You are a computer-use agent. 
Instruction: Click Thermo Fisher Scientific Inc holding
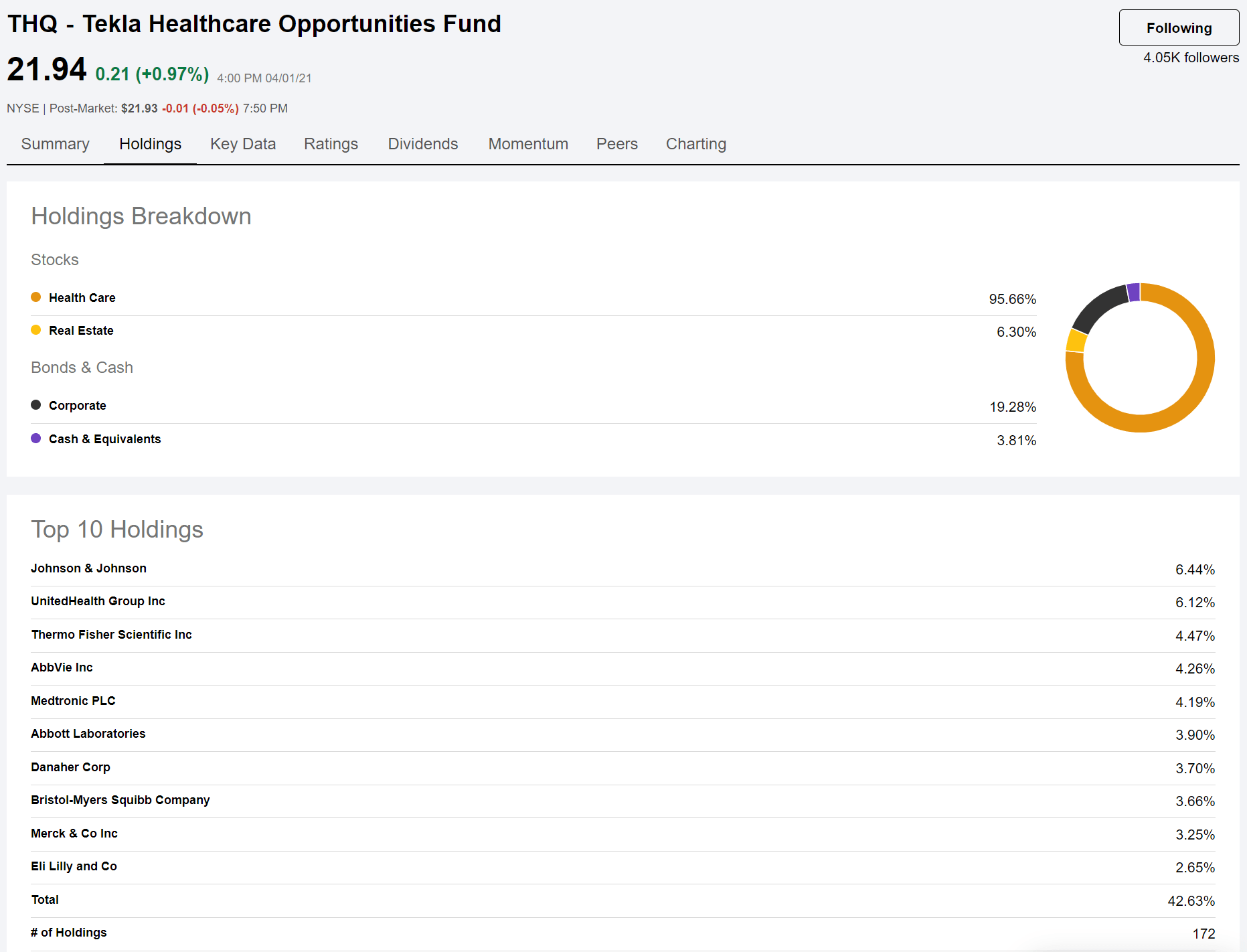(111, 635)
